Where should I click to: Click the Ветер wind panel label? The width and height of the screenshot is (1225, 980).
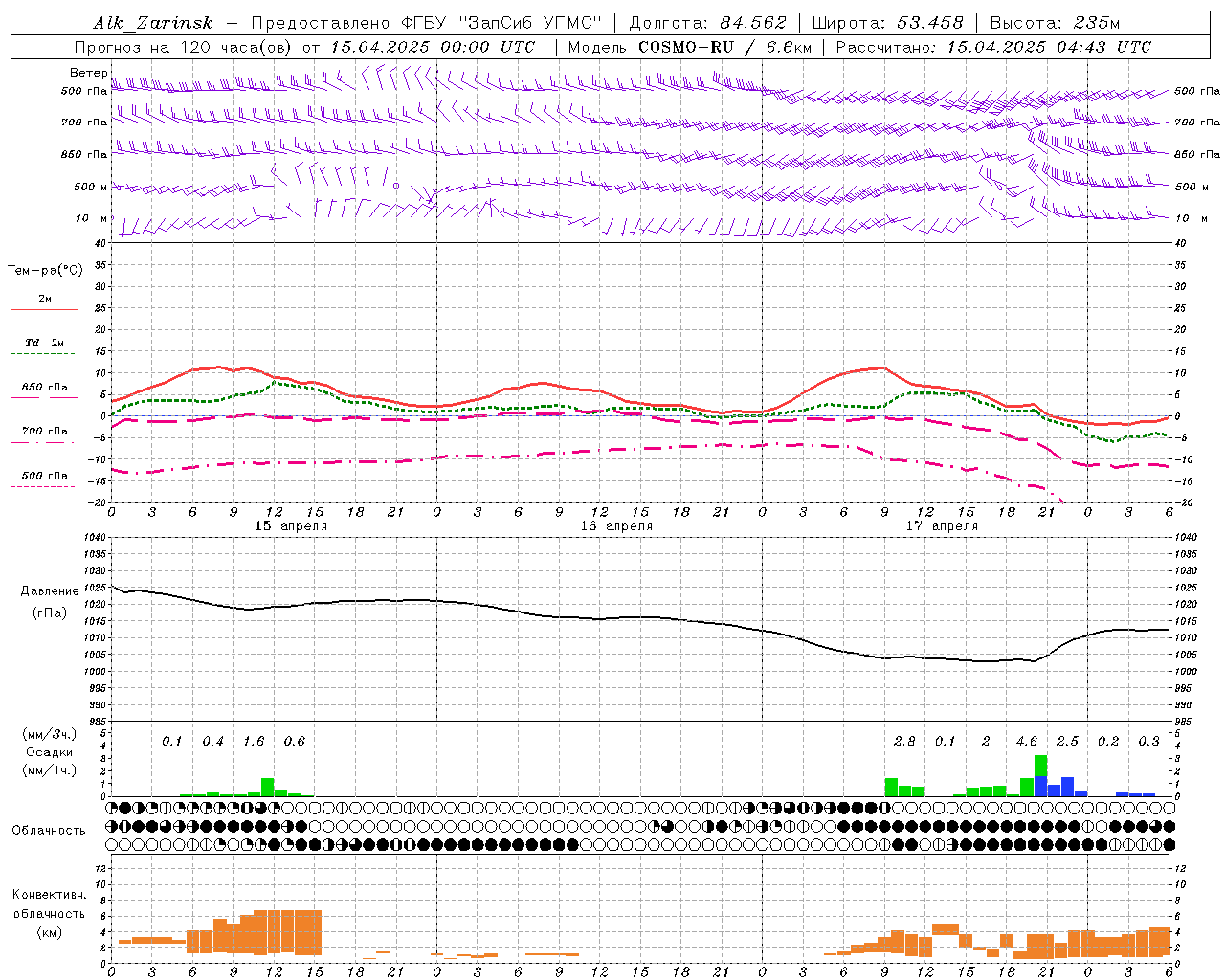coord(88,73)
